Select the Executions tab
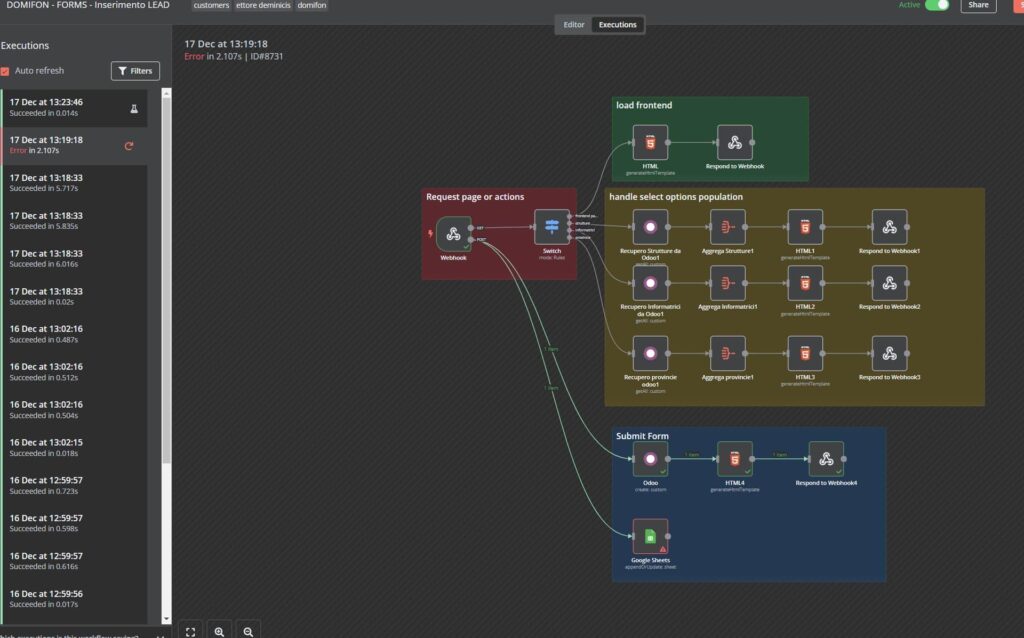This screenshot has width=1024, height=638. tap(618, 24)
